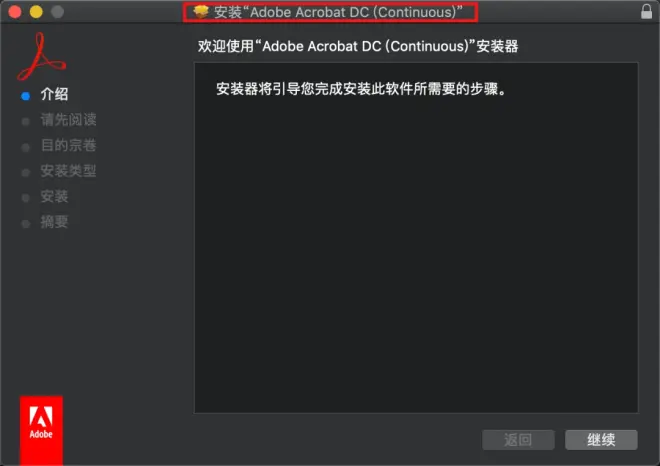Click the gray bullet beside 请先阅读
The height and width of the screenshot is (466, 660).
tap(26, 122)
